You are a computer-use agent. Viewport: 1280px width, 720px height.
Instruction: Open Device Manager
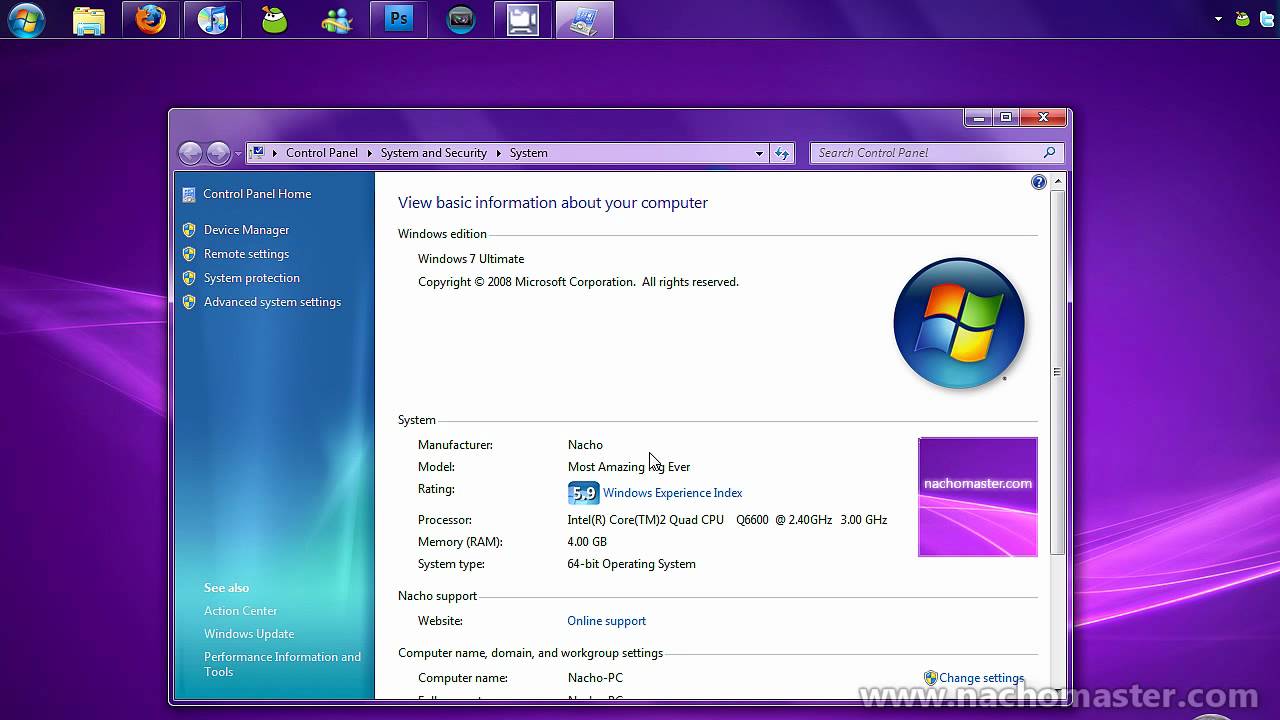click(x=246, y=230)
